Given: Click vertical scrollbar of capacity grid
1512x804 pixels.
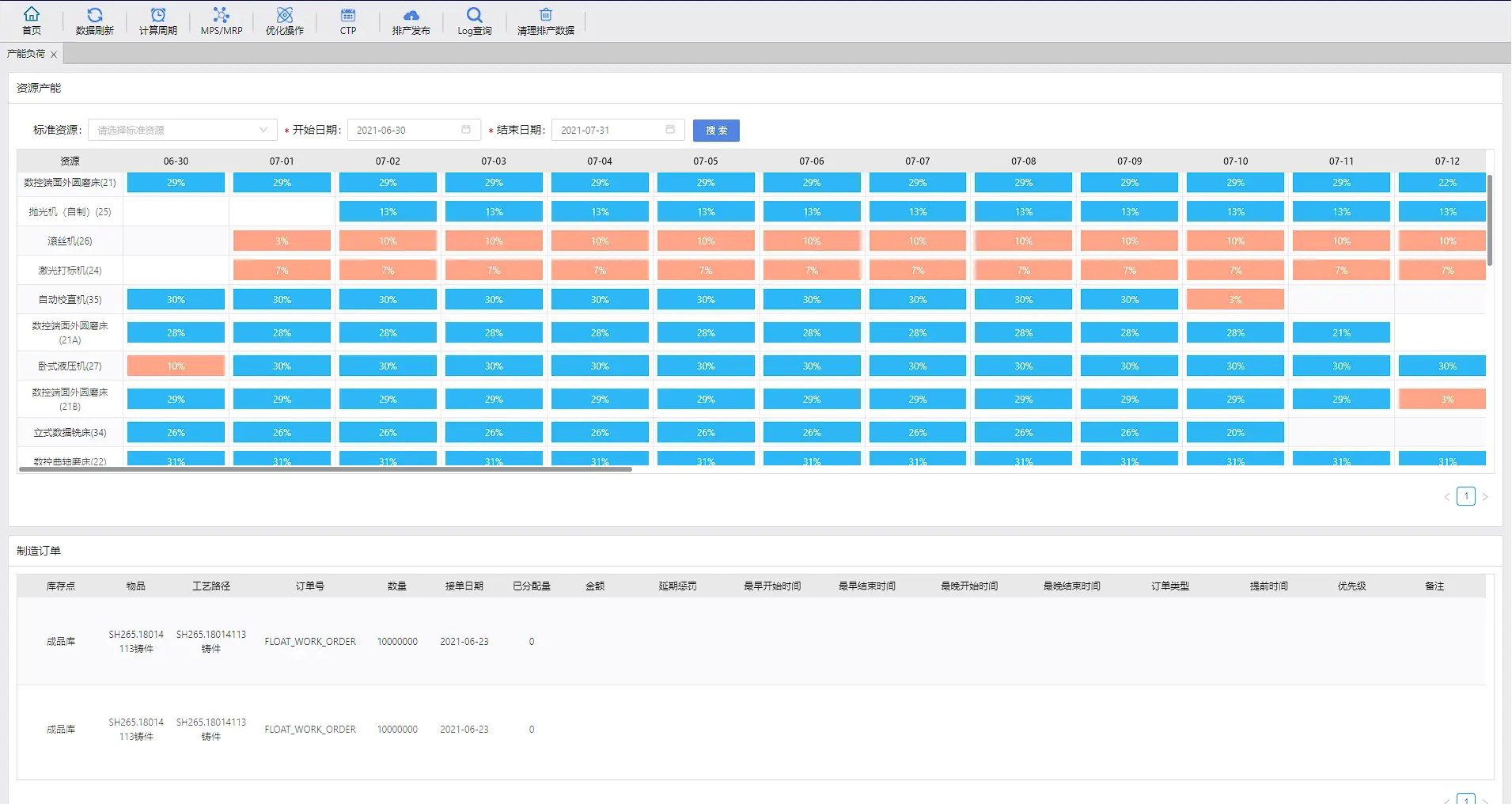Looking at the screenshot, I should point(1490,220).
